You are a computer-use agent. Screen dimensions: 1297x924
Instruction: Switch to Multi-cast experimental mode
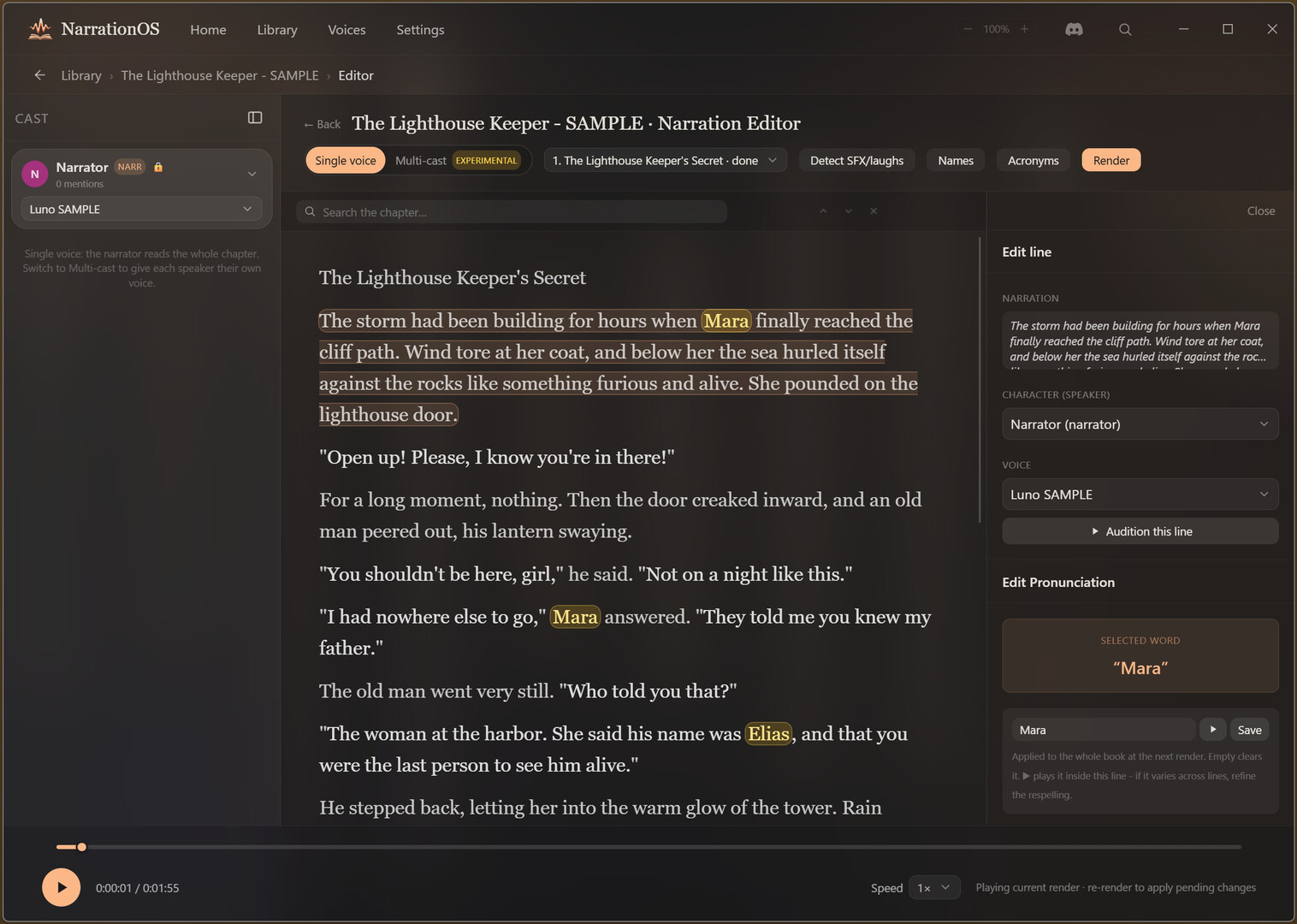point(457,161)
